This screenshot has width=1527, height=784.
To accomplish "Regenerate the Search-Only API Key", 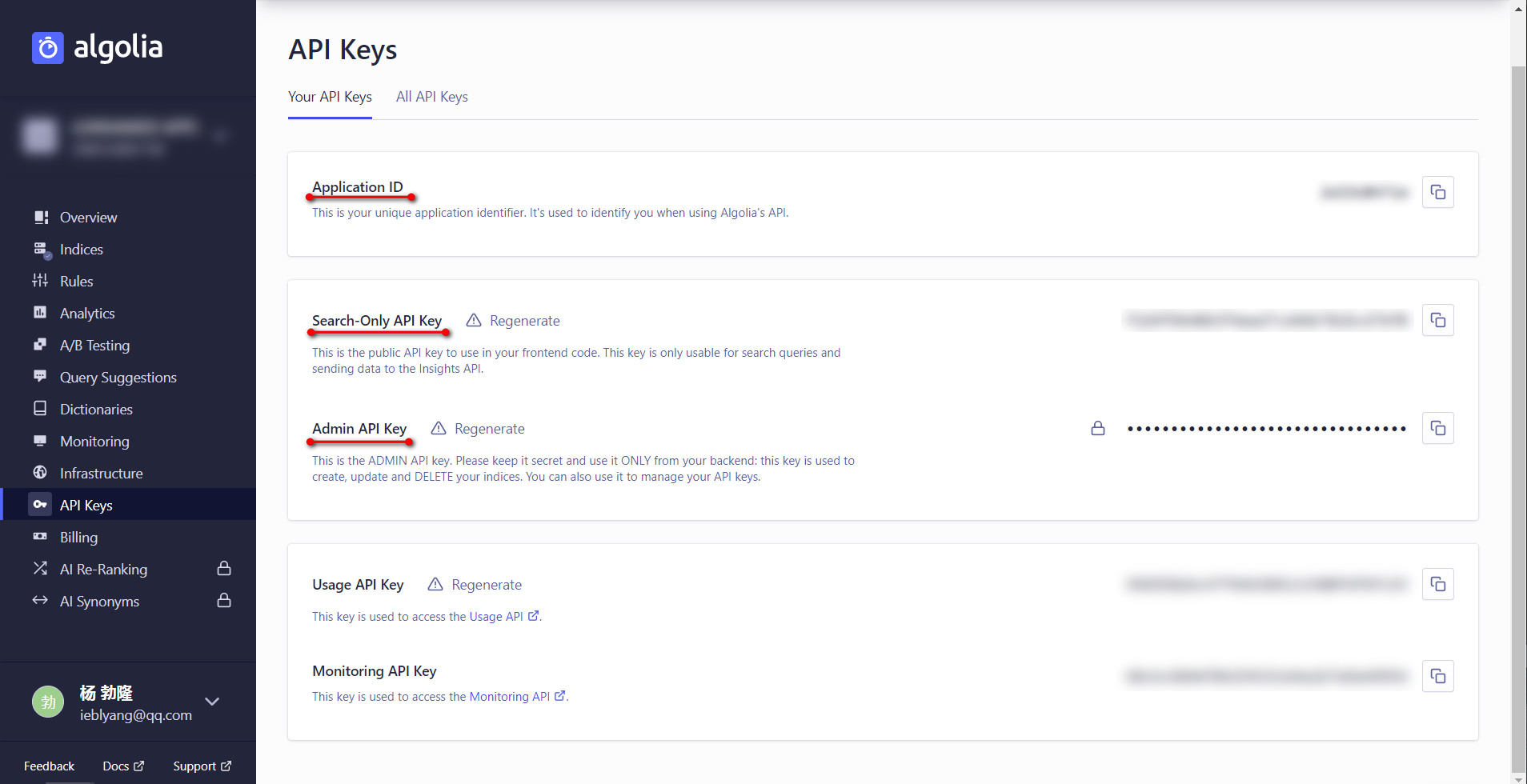I will (524, 321).
